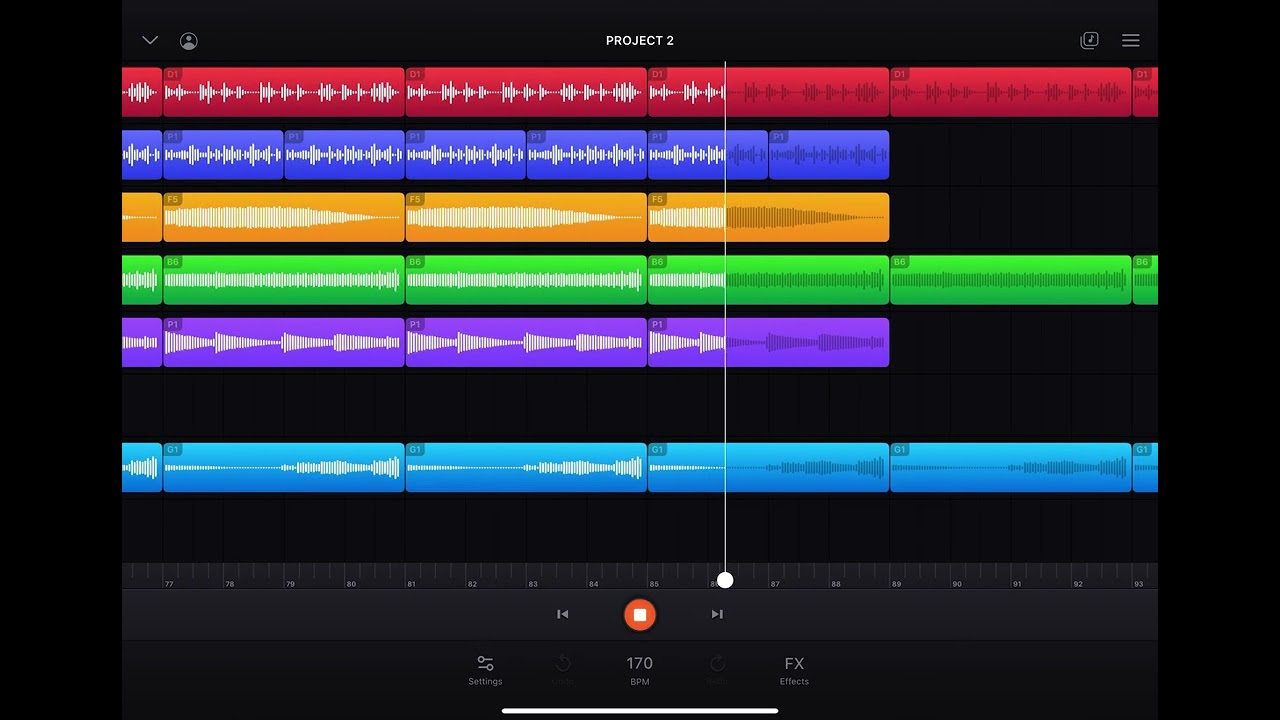1280x720 pixels.
Task: Jump to bar 87 on the ruler
Action: [775, 584]
